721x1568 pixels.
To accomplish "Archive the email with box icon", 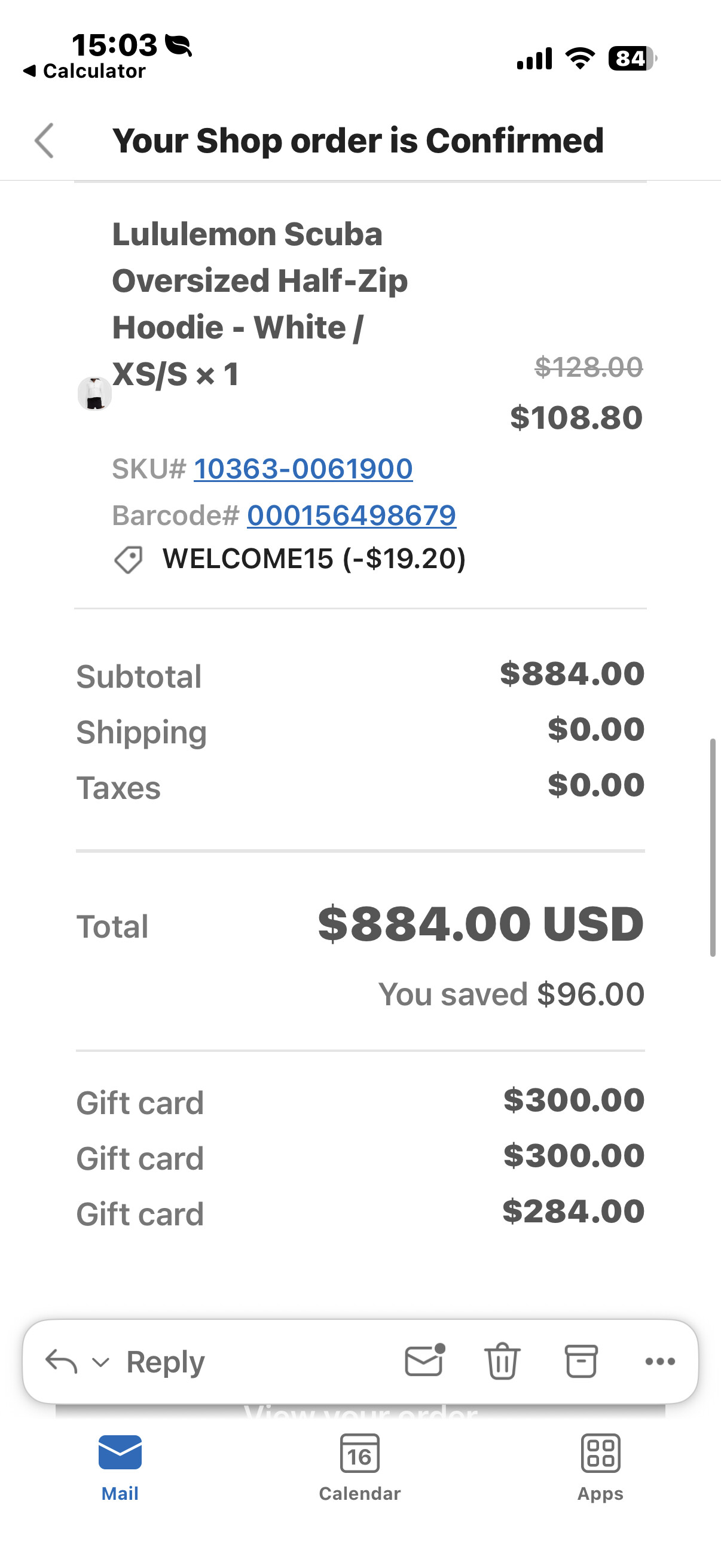I will (x=581, y=1361).
